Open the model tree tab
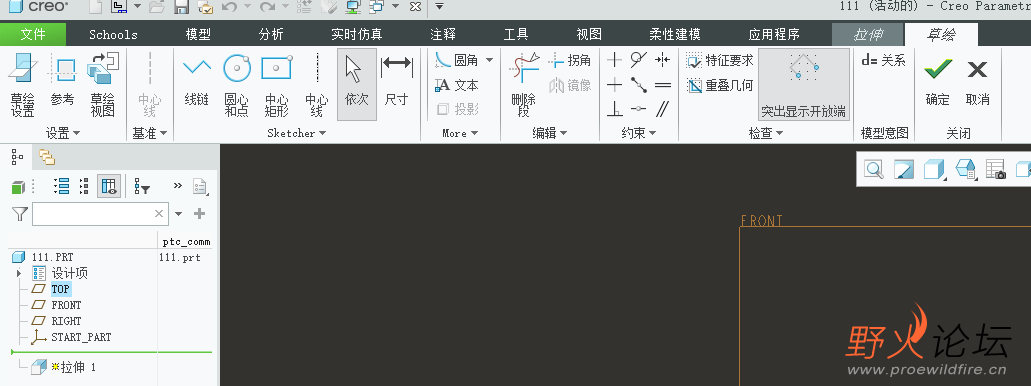This screenshot has width=1031, height=386. tap(17, 157)
